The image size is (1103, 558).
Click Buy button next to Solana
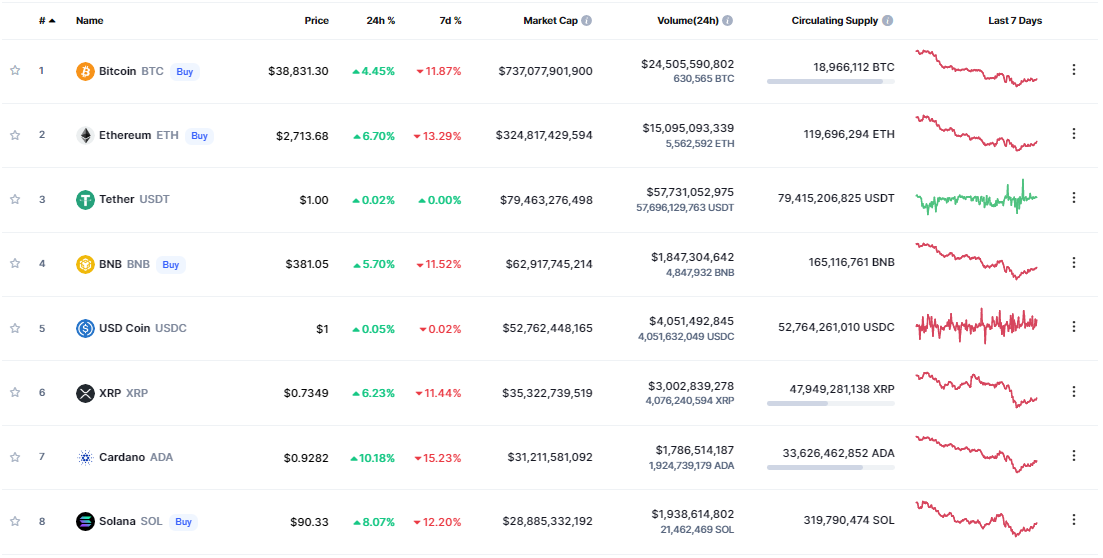tap(183, 522)
